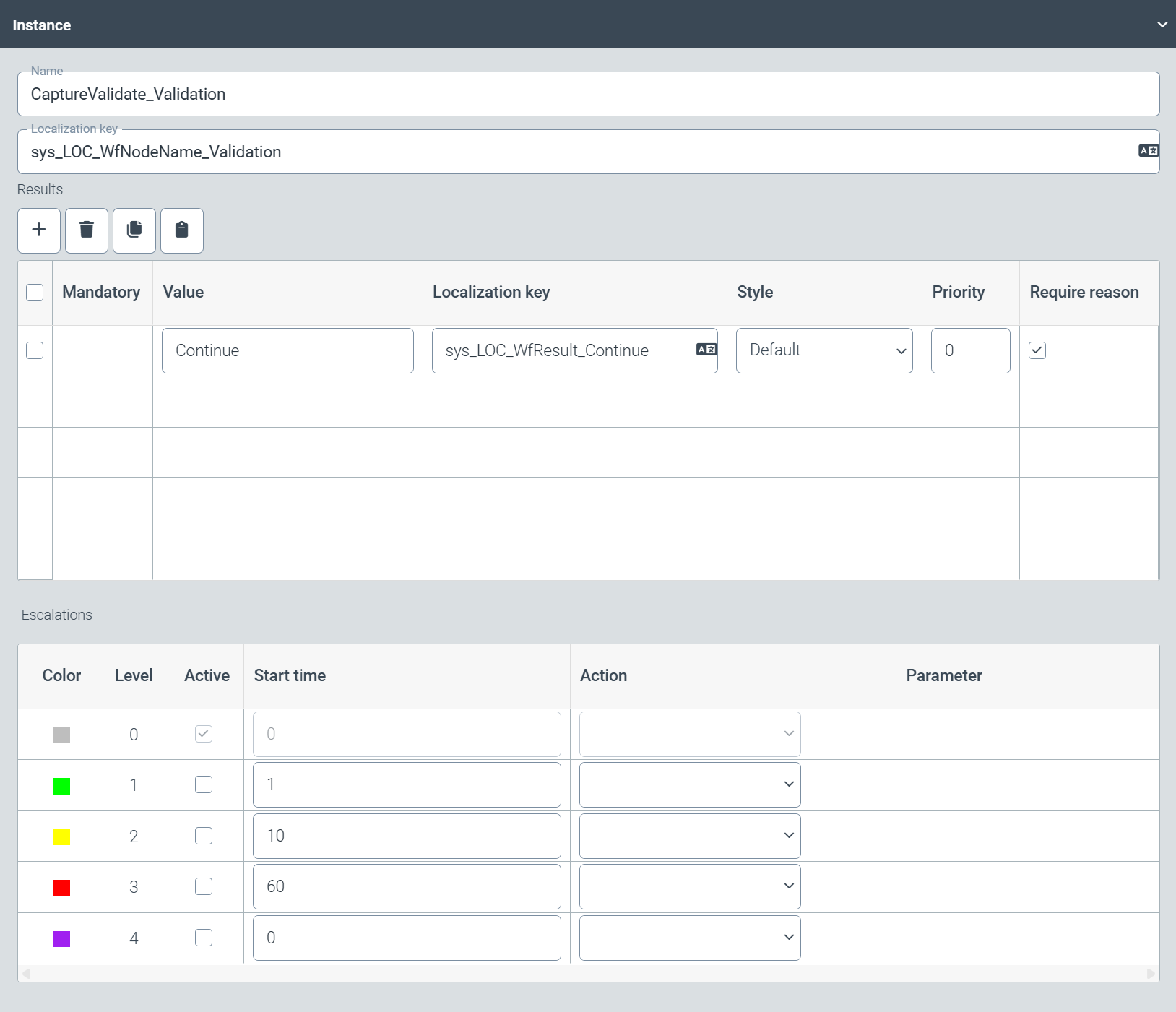Select the Continue result row checkbox
The height and width of the screenshot is (1012, 1176).
click(x=34, y=350)
